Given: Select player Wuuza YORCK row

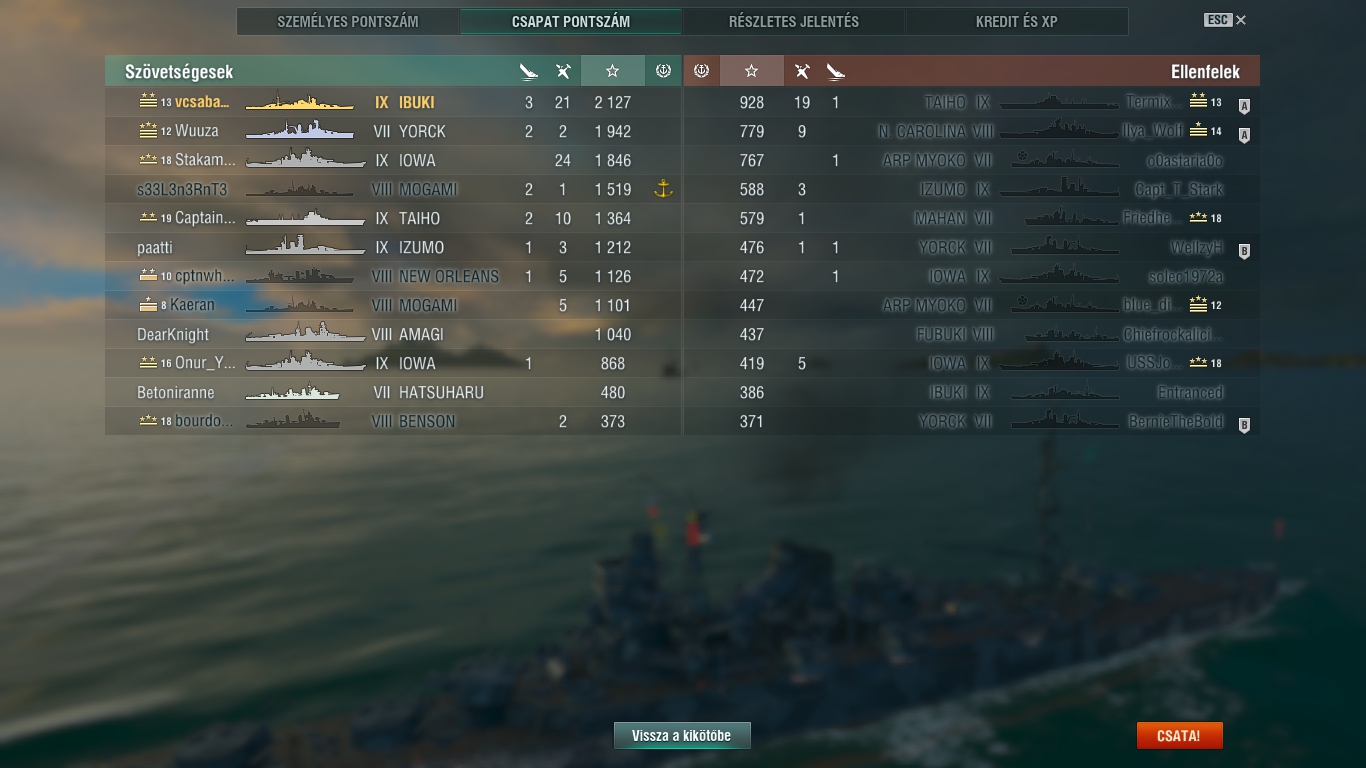Looking at the screenshot, I should point(393,131).
